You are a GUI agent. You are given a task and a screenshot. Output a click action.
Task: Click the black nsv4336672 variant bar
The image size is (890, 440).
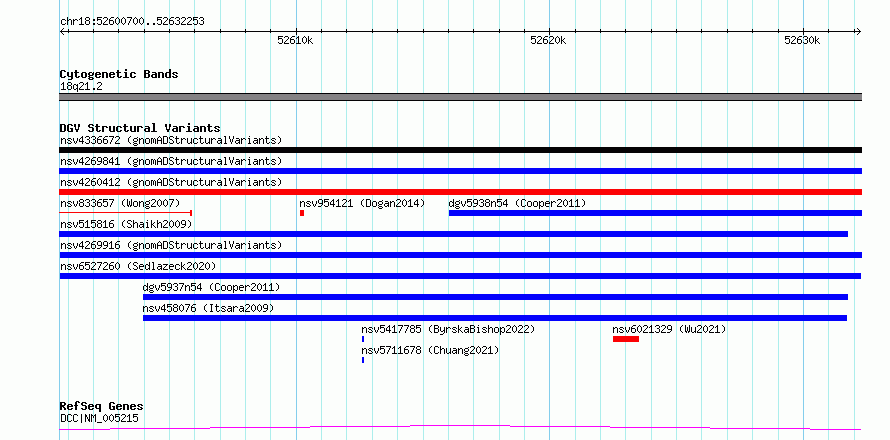point(460,150)
